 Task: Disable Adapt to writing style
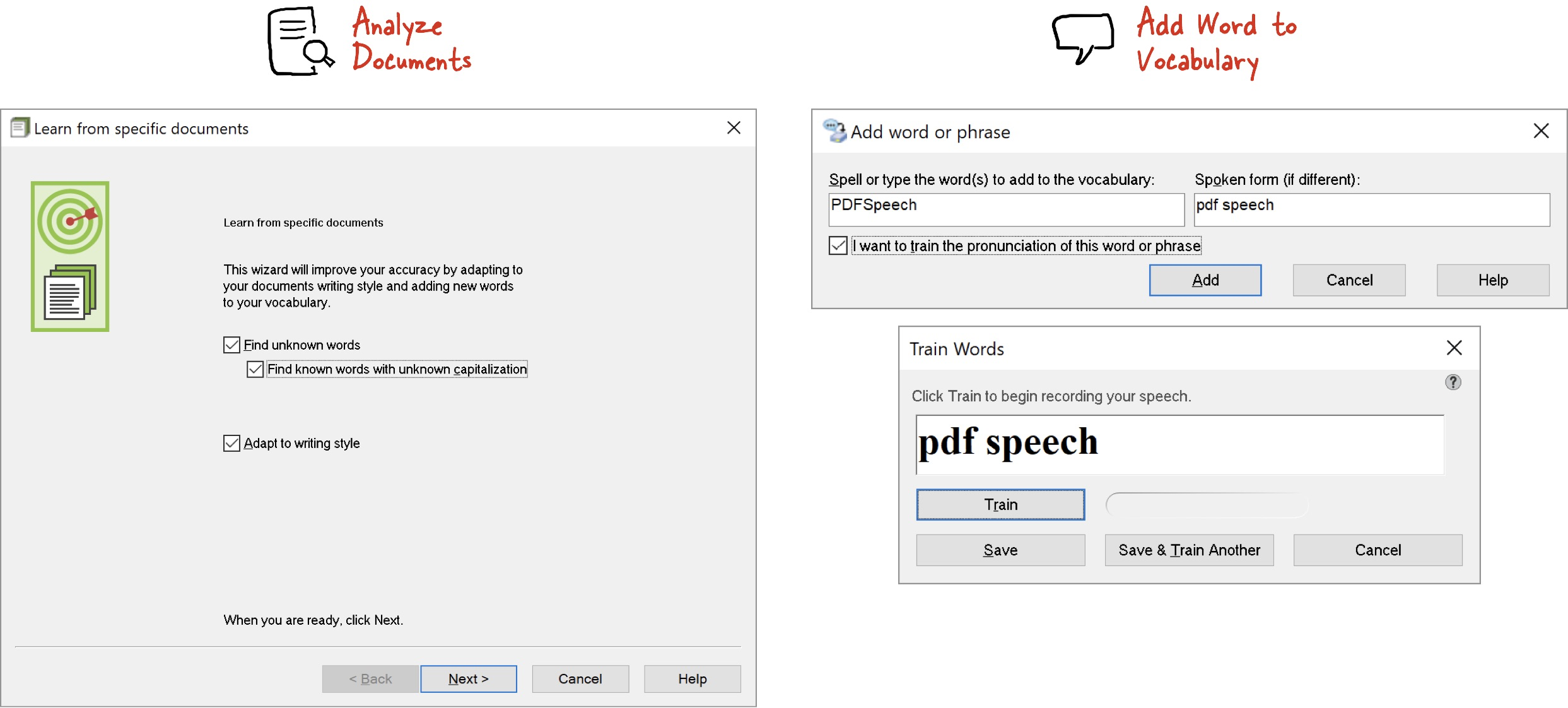point(231,443)
